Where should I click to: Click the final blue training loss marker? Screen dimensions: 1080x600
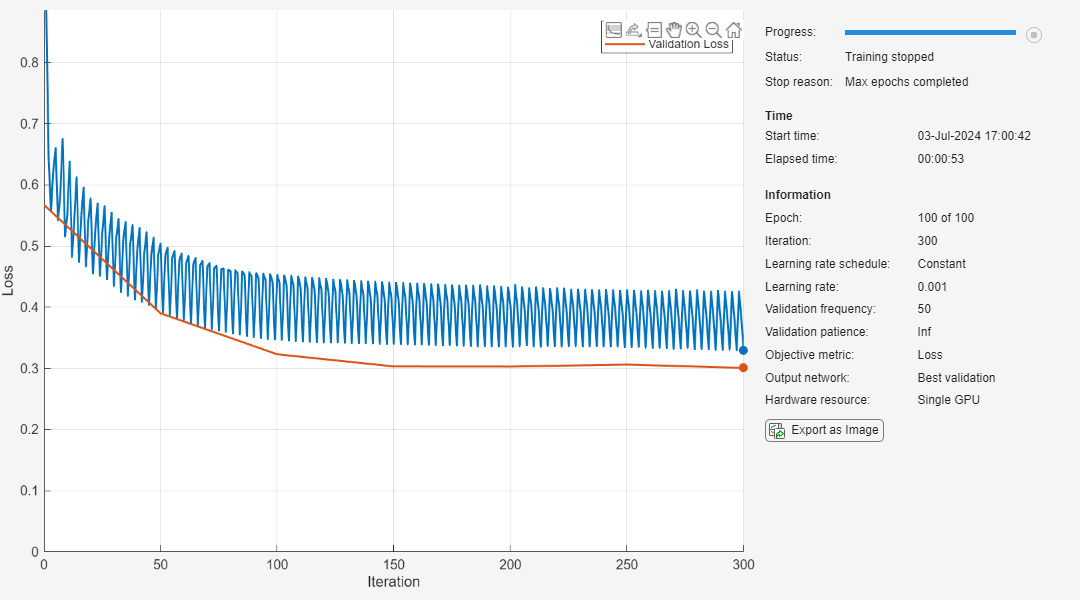point(743,350)
